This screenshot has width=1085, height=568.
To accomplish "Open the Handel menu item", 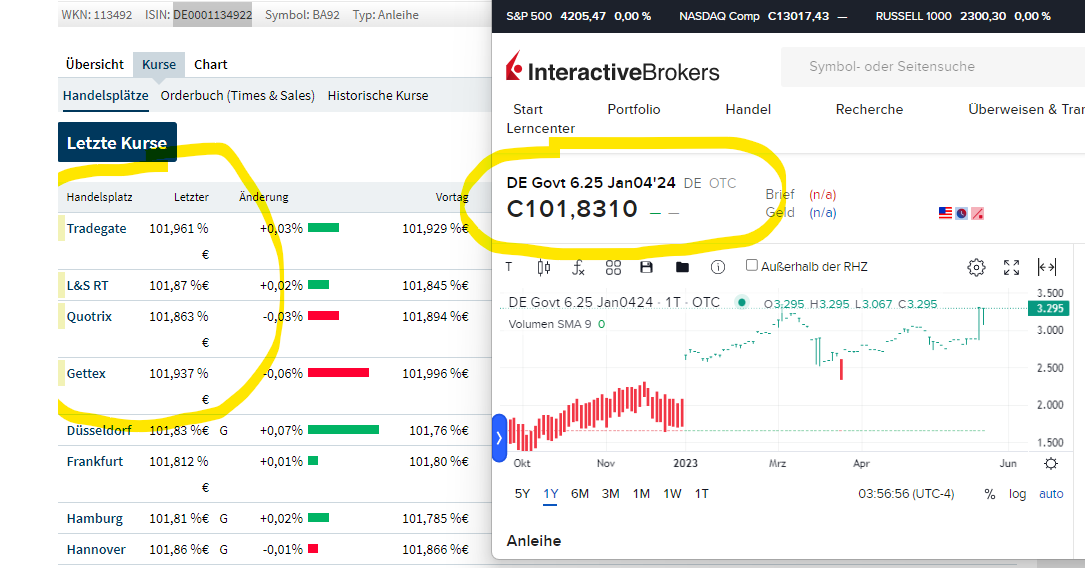I will pyautogui.click(x=748, y=109).
